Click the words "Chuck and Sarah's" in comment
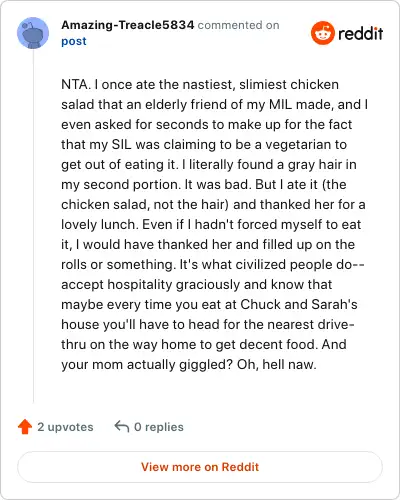 [x=299, y=304]
